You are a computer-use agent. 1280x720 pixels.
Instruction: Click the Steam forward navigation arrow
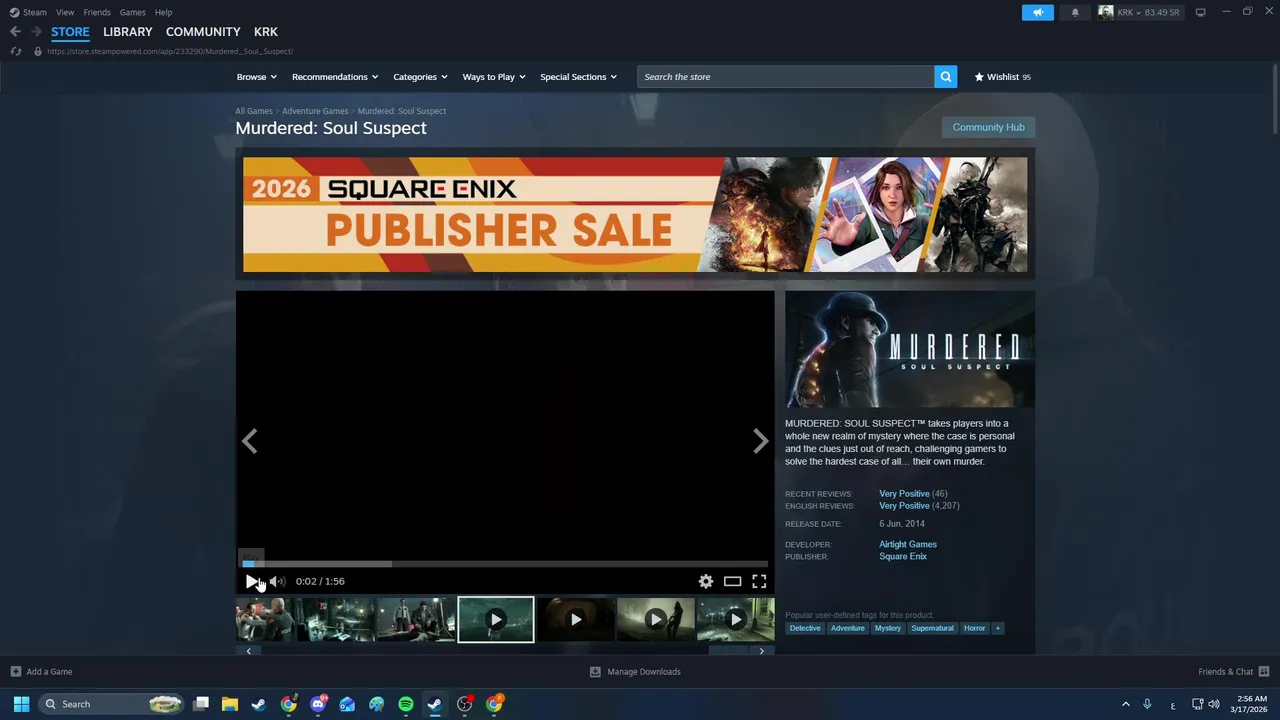[x=36, y=32]
